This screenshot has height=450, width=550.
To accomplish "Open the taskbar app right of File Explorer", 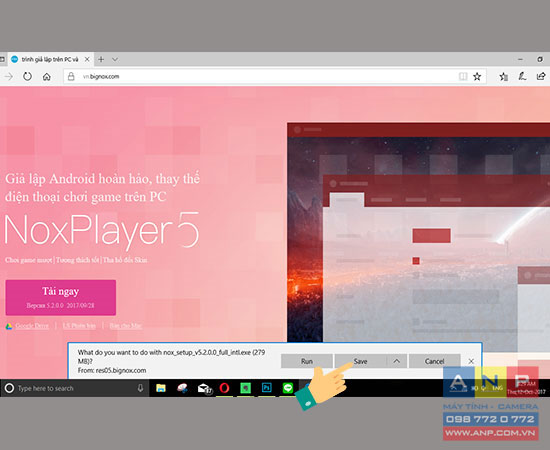I will pyautogui.click(x=182, y=388).
